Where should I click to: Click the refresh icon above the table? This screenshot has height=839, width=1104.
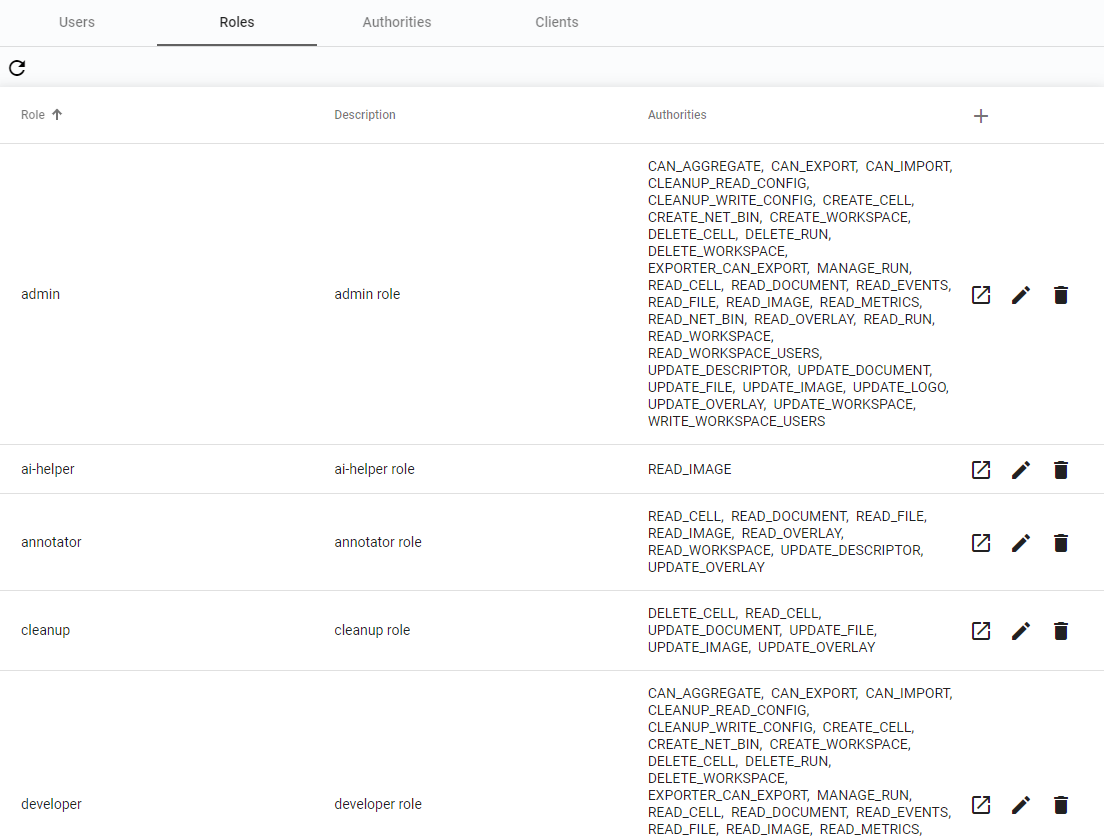point(17,68)
